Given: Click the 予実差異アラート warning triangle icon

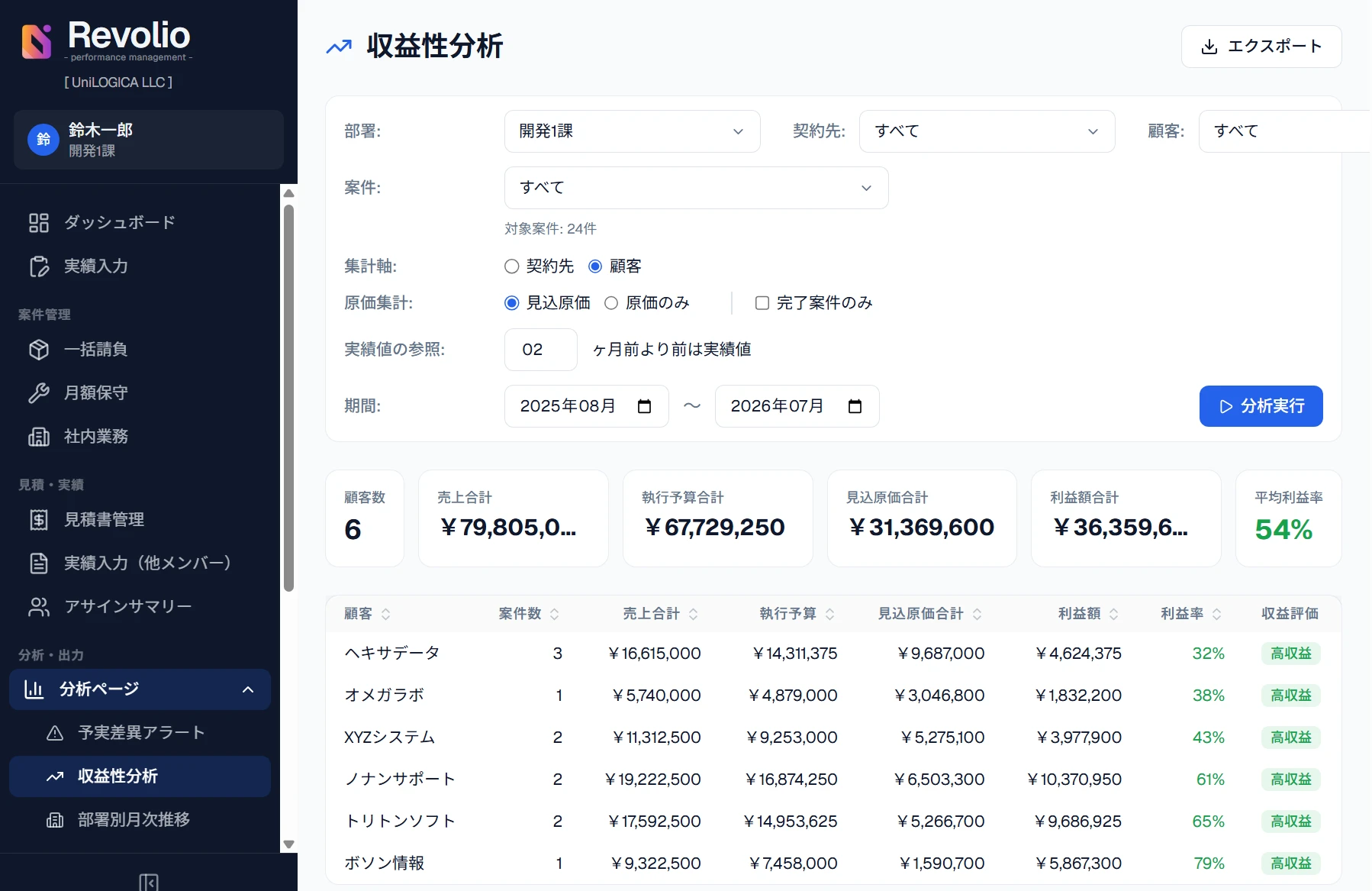Looking at the screenshot, I should point(55,733).
